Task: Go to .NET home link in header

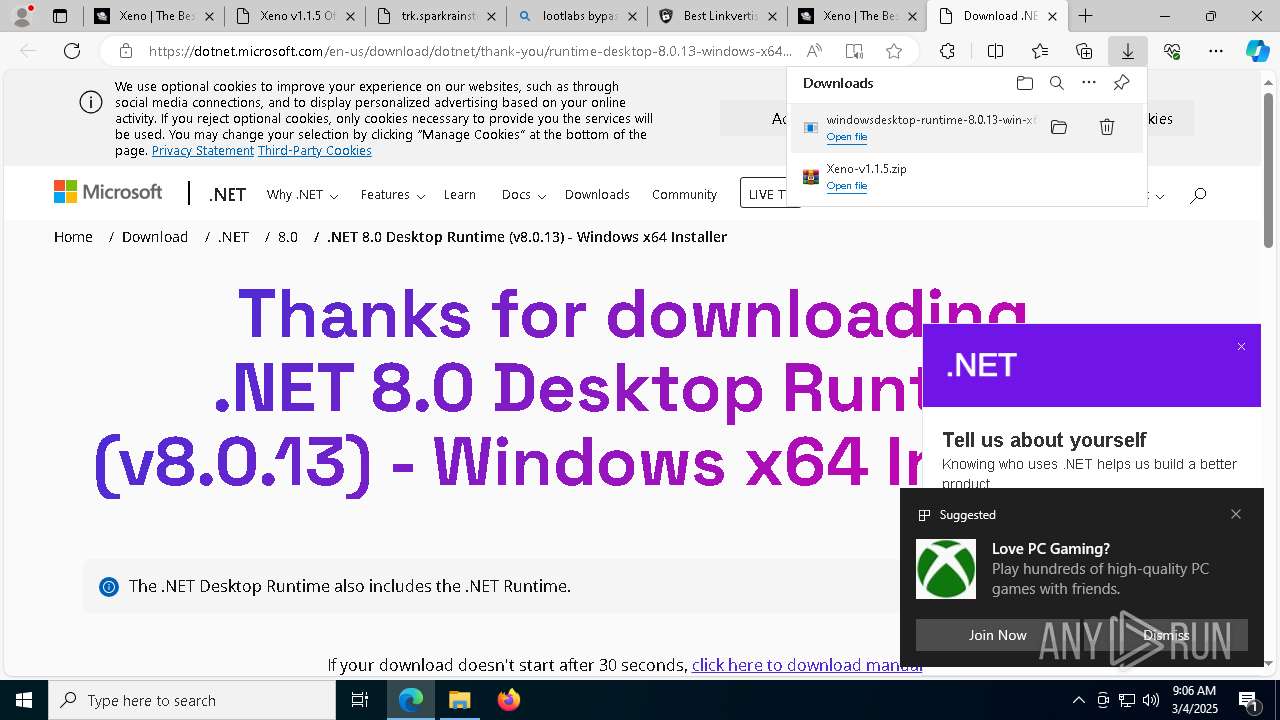Action: coord(227,195)
